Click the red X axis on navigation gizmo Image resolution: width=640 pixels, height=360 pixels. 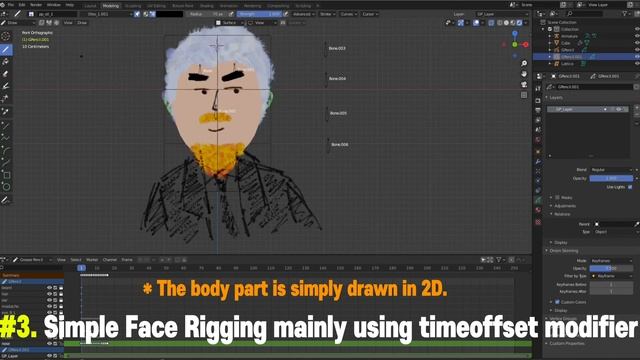pyautogui.click(x=526, y=44)
